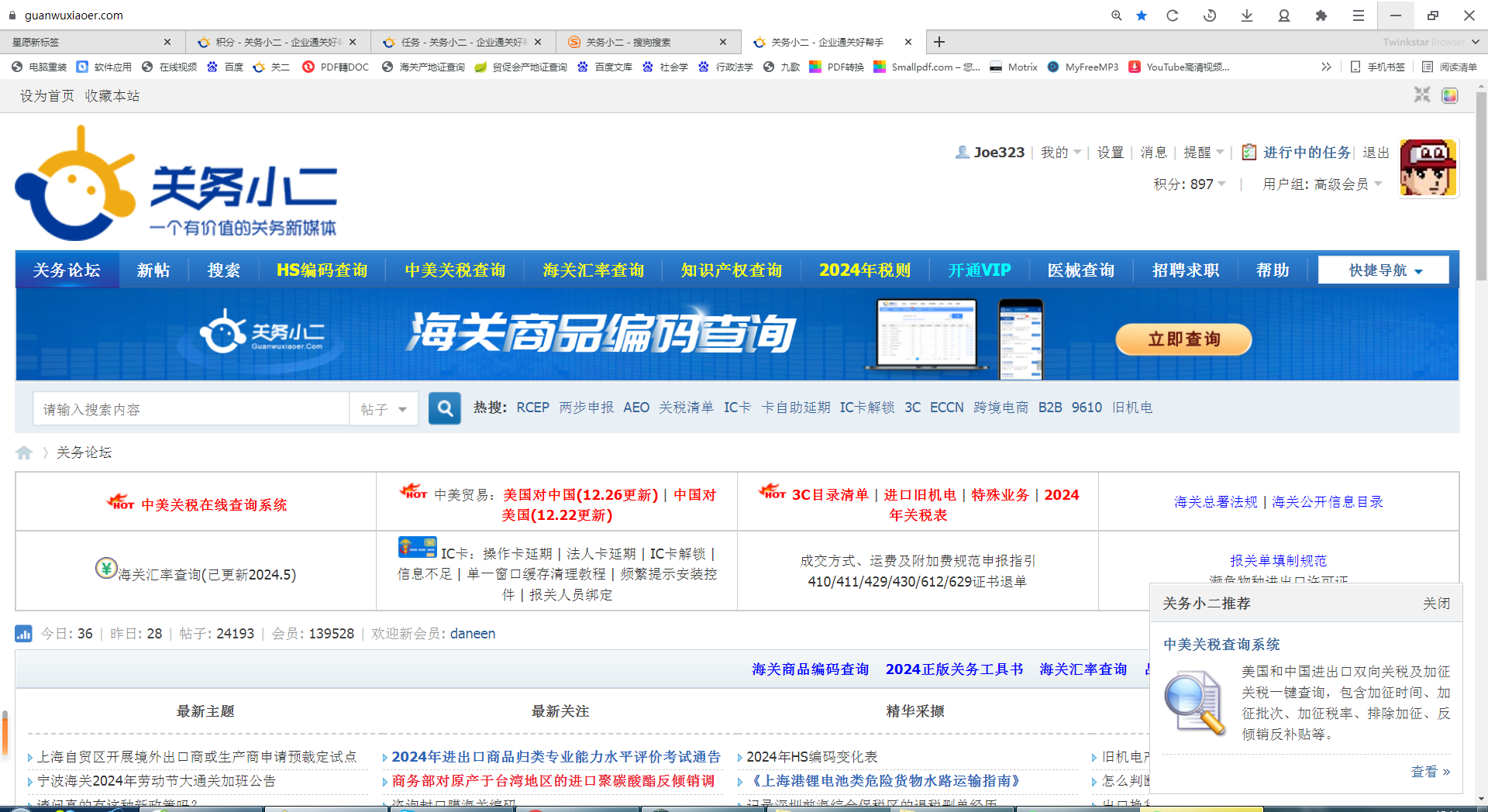Open browser history clock icon
The image size is (1488, 812).
pyautogui.click(x=1210, y=15)
